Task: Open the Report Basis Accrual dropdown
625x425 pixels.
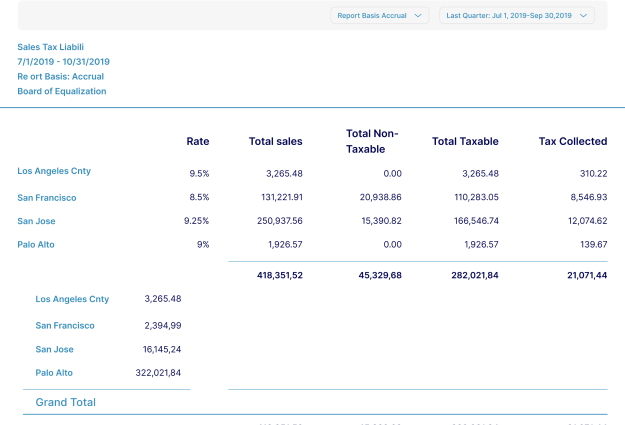Action: point(379,15)
